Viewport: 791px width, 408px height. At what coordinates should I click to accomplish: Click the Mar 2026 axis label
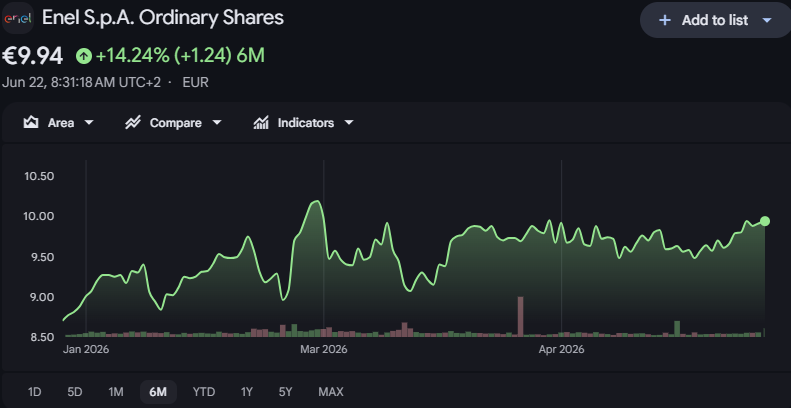pyautogui.click(x=323, y=349)
